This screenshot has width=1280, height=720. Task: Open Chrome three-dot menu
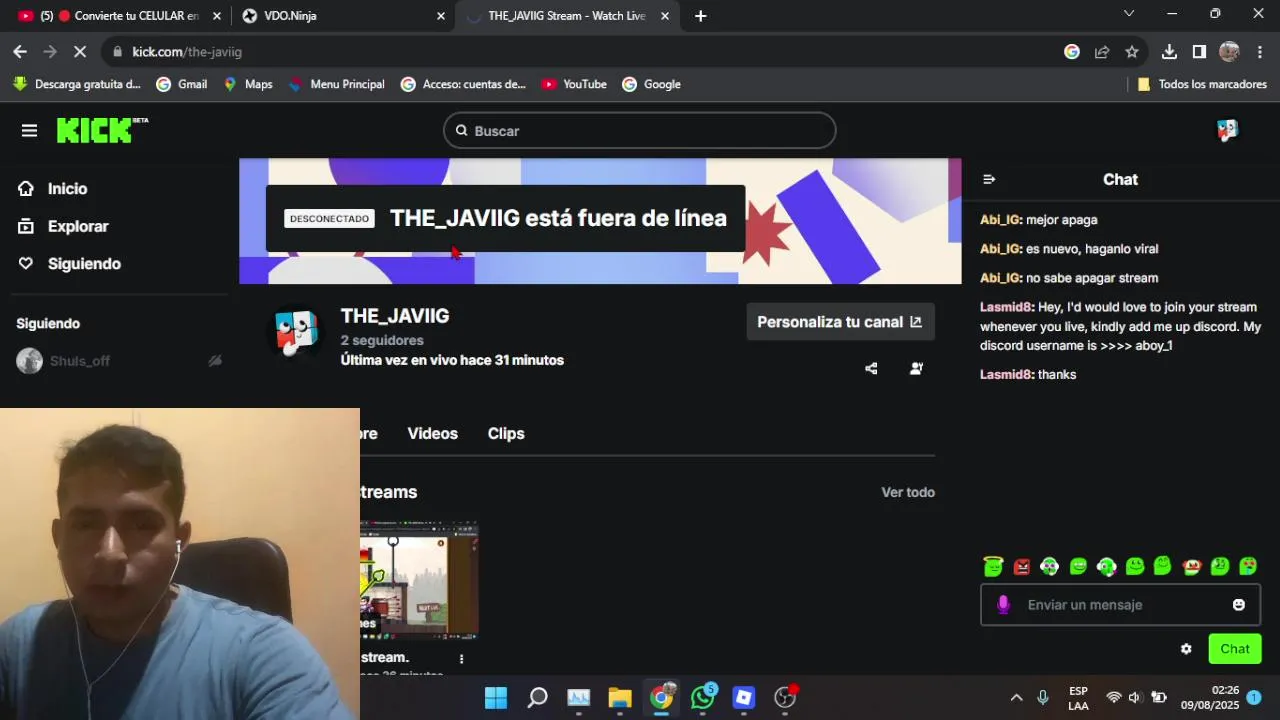click(x=1260, y=52)
